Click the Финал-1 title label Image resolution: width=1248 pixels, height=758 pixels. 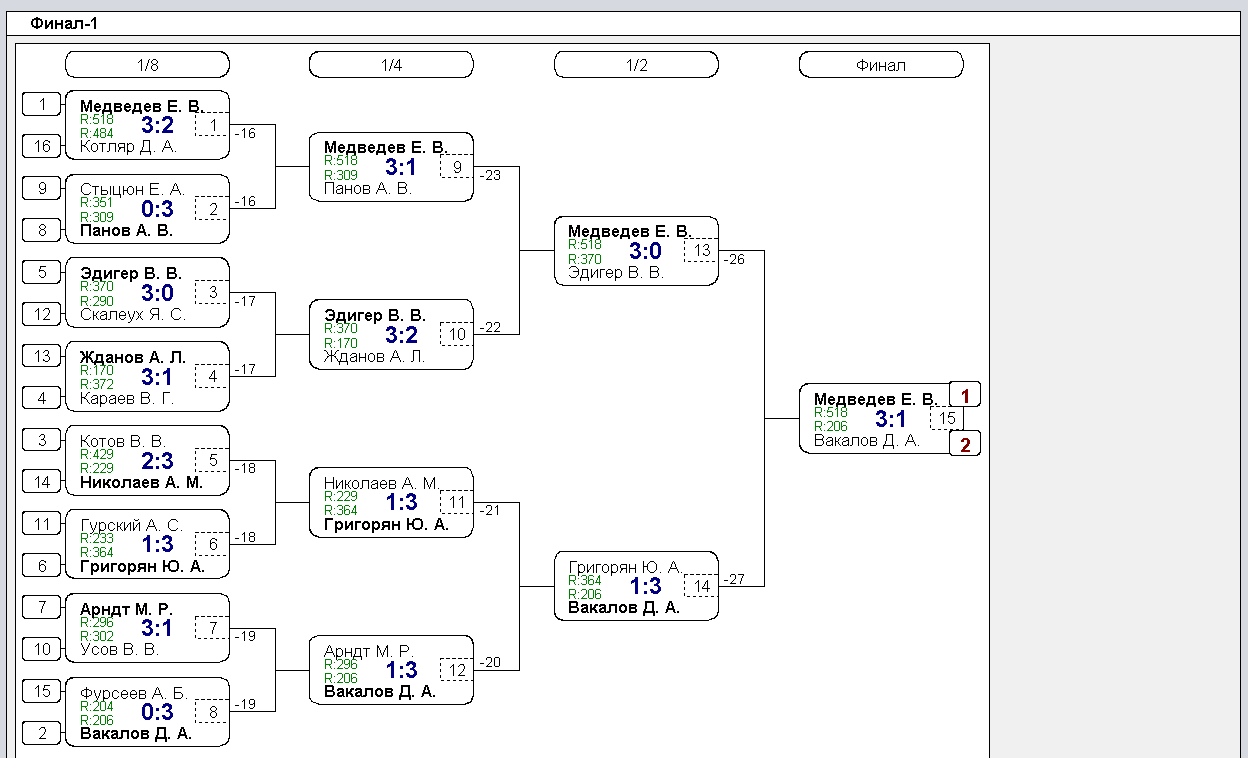tap(64, 23)
